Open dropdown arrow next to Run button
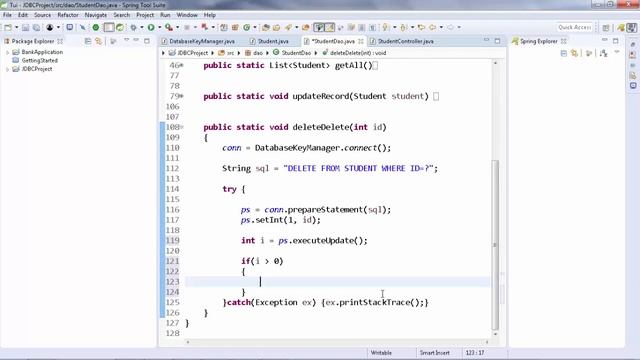640x360 pixels. tap(159, 27)
